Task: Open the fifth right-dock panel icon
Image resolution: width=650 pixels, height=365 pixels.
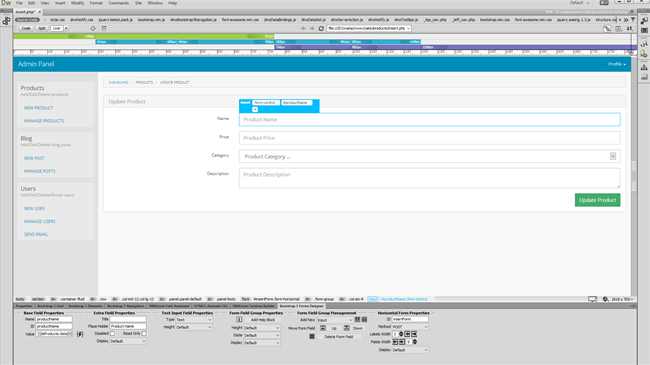Action: click(644, 67)
